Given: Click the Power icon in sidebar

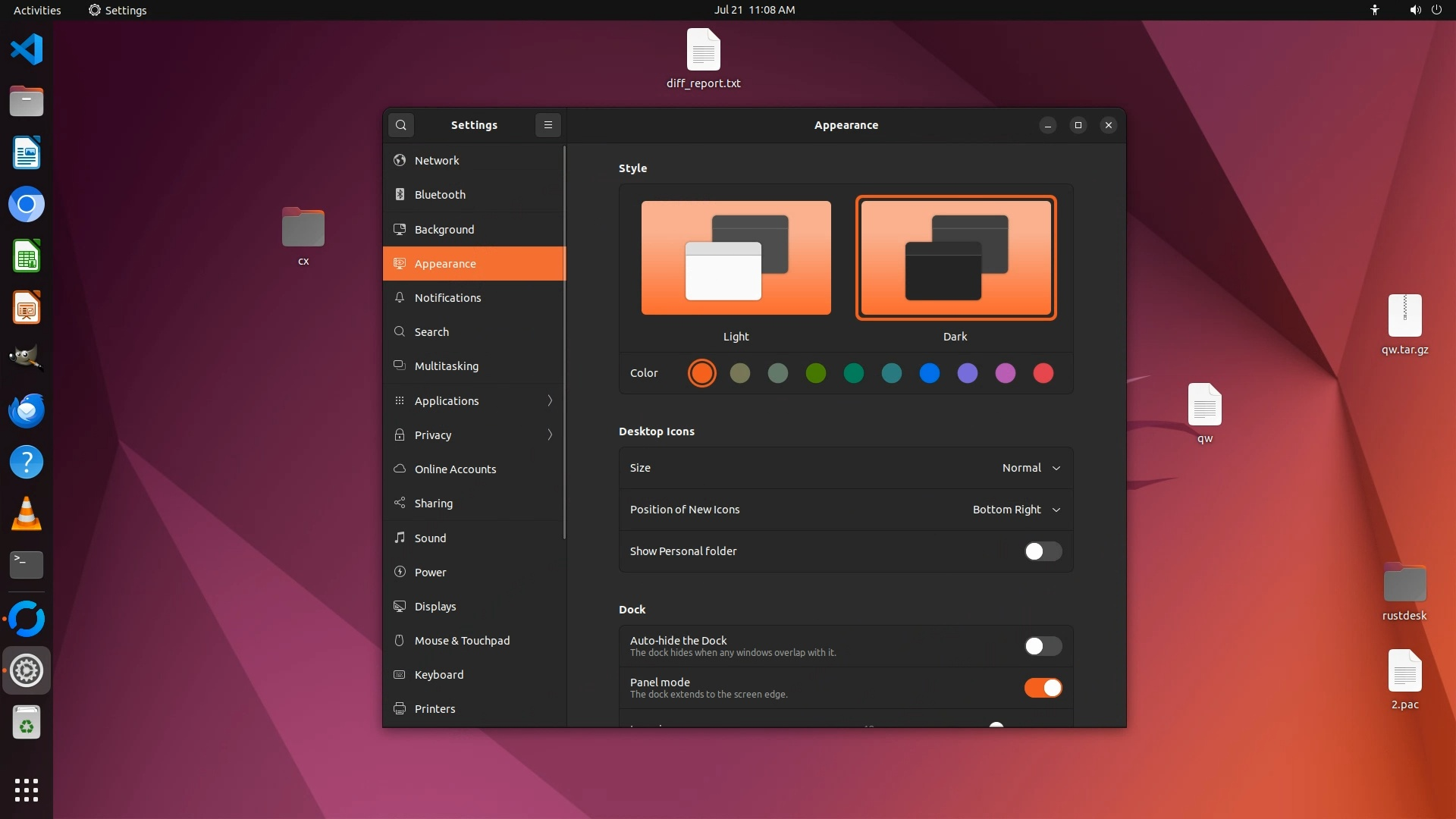Looking at the screenshot, I should click(400, 572).
